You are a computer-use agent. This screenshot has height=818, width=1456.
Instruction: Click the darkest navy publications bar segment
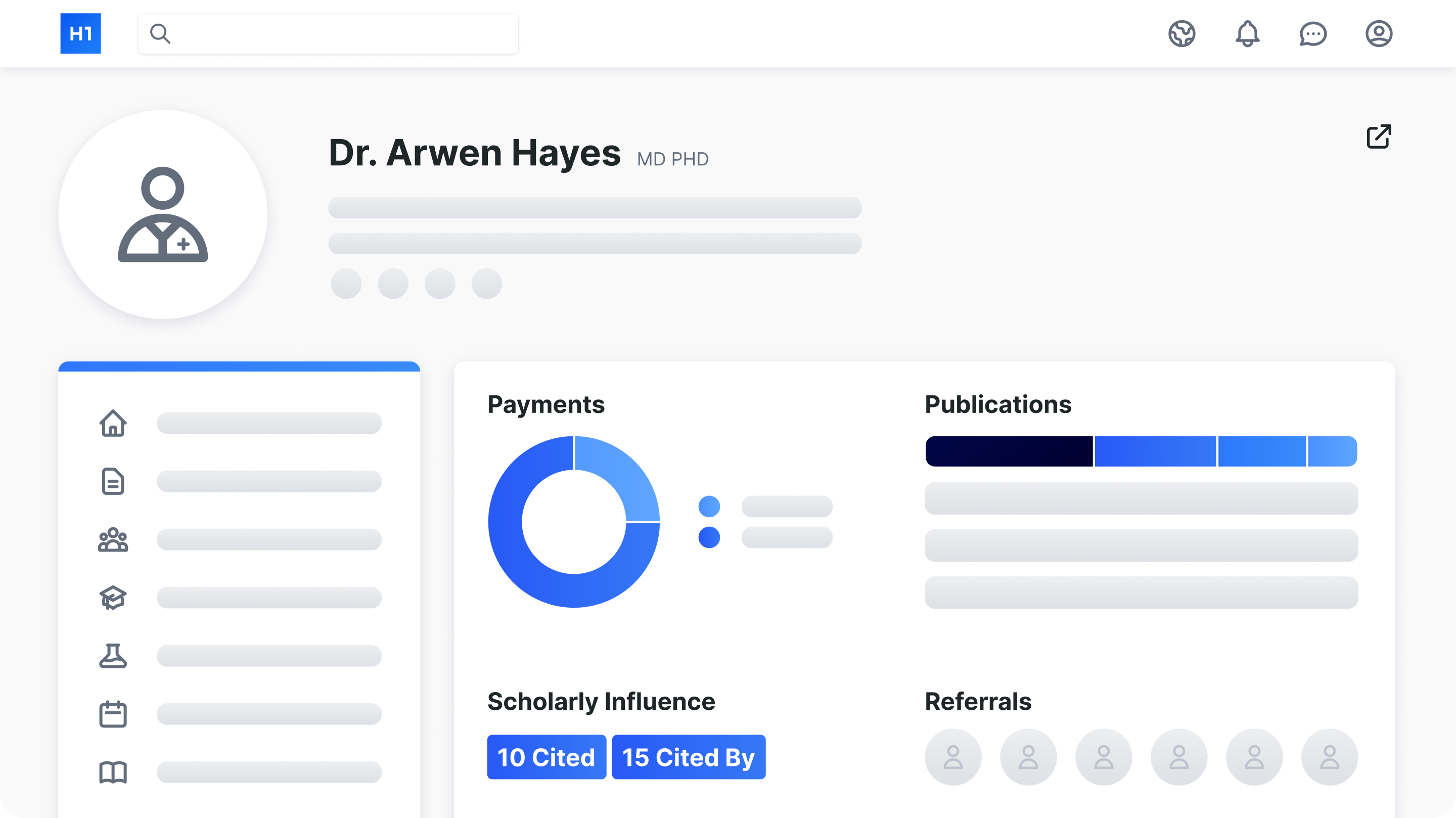[x=1009, y=451]
